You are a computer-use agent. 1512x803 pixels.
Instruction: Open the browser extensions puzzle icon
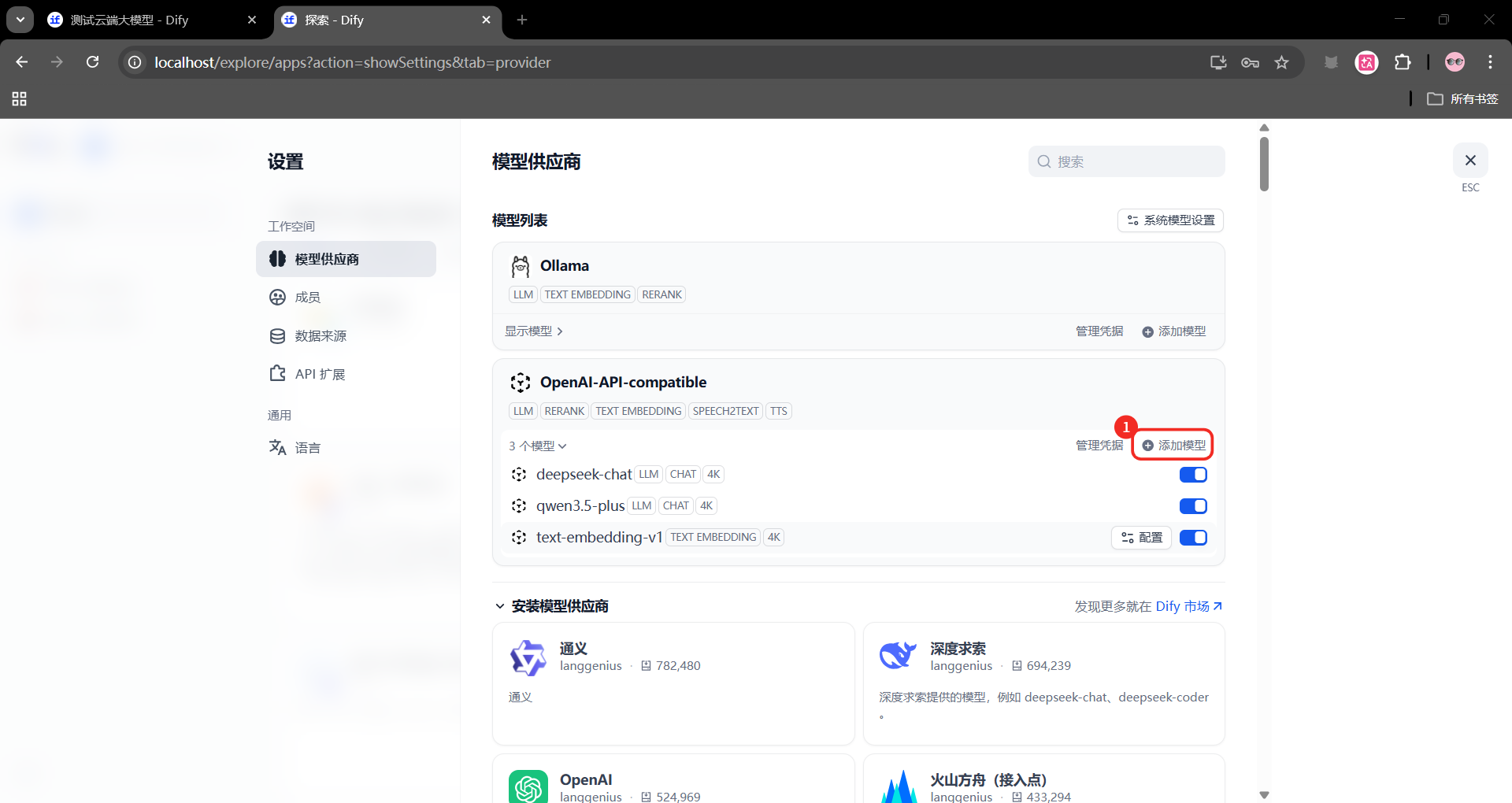(1403, 62)
